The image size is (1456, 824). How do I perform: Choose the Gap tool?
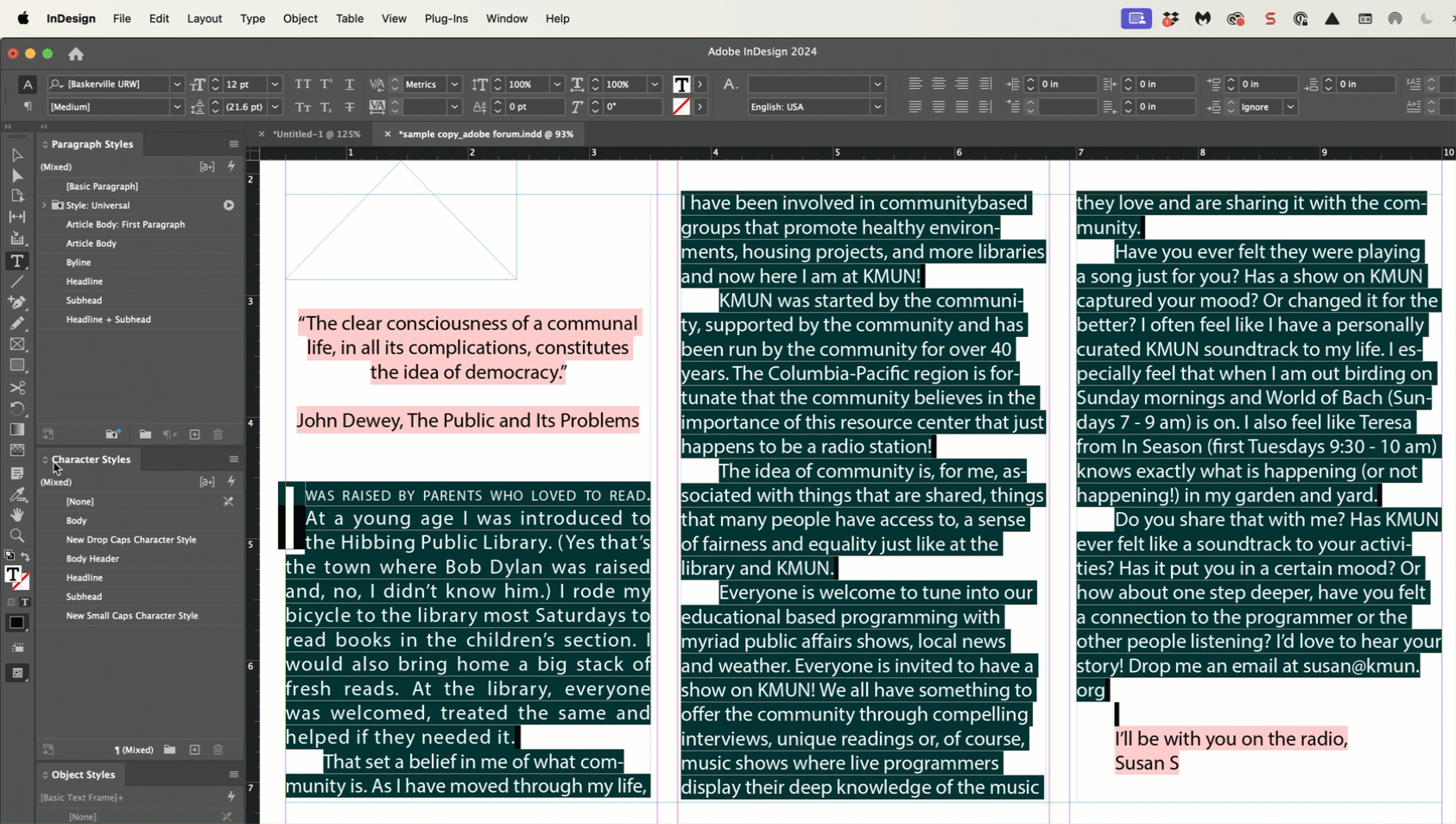(x=16, y=217)
